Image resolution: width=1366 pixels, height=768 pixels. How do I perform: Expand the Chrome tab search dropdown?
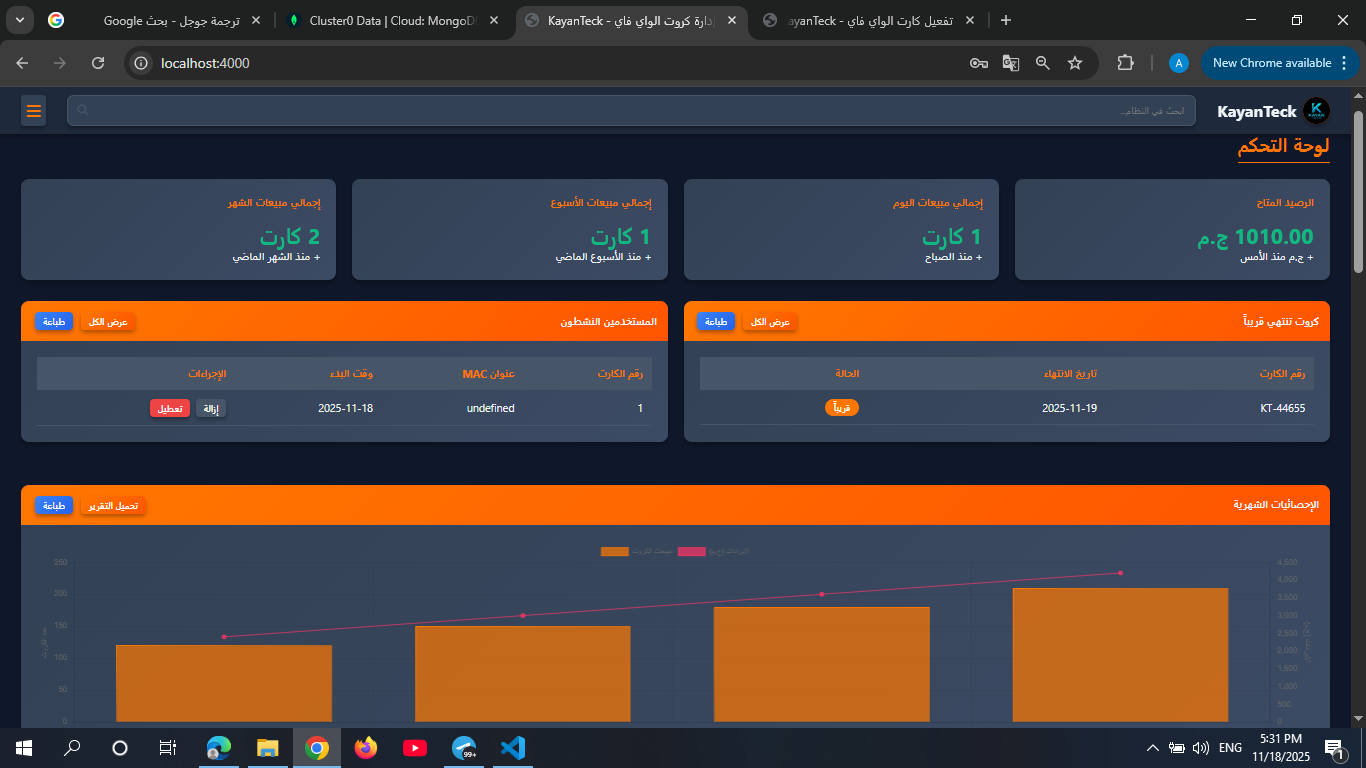pyautogui.click(x=20, y=20)
